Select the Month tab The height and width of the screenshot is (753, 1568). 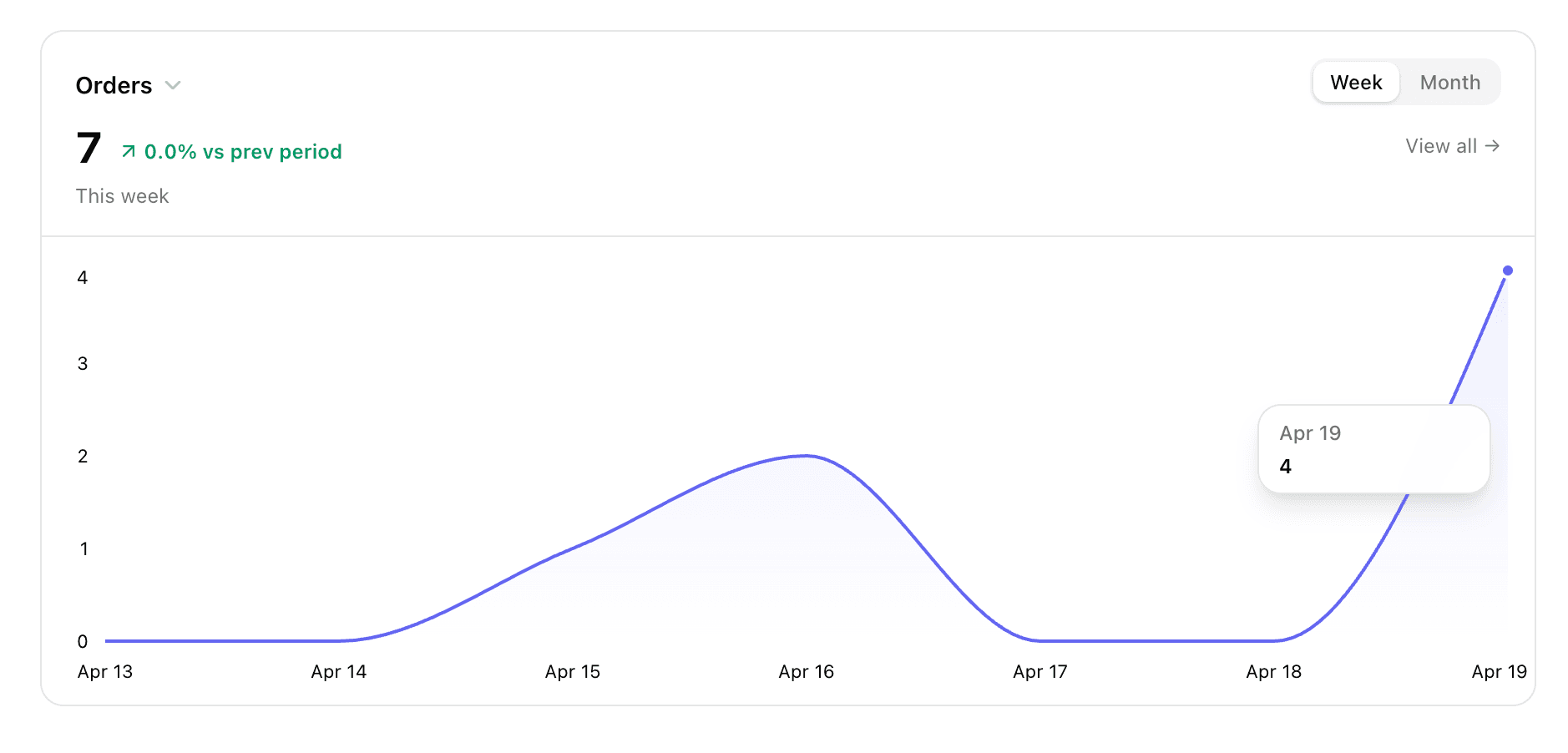(1449, 82)
